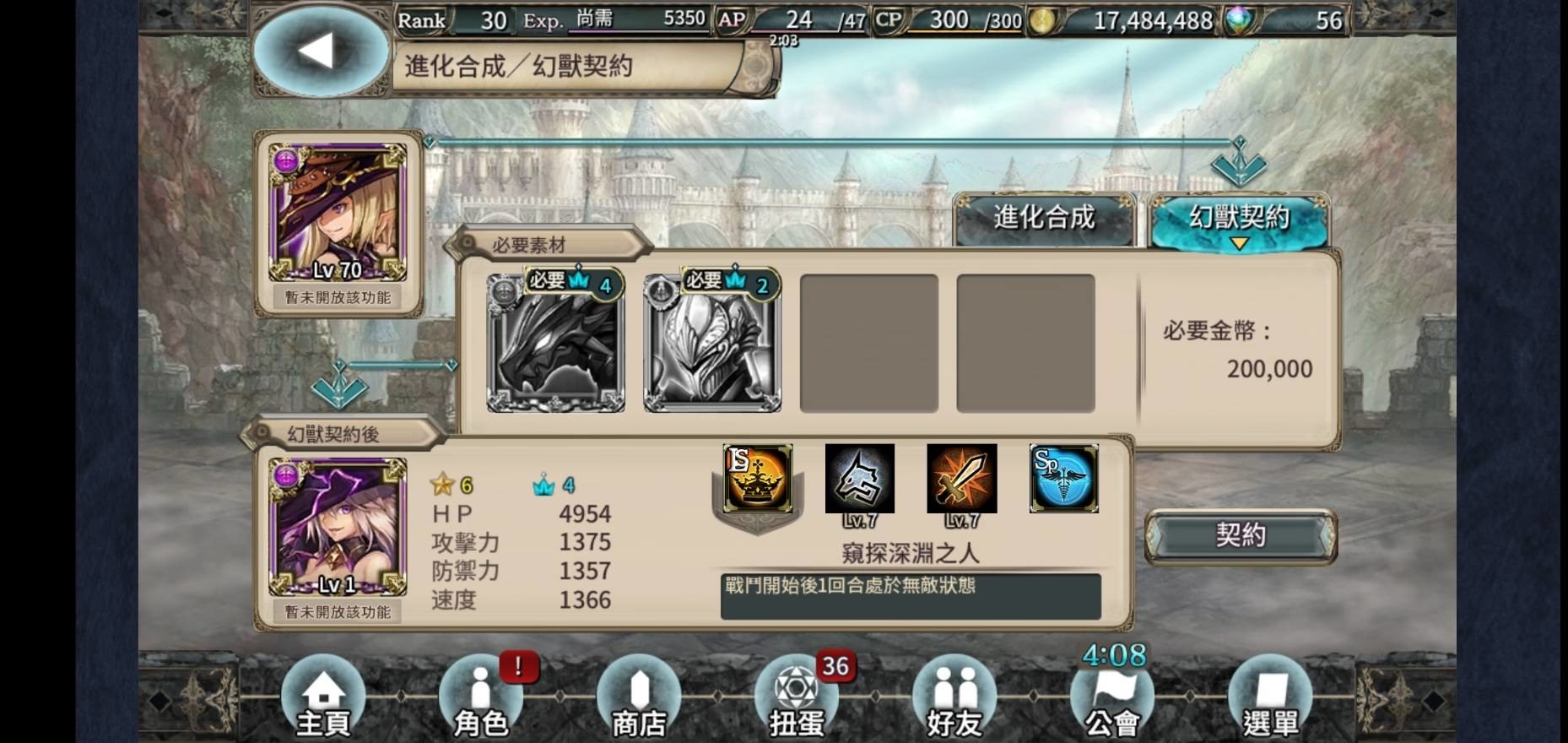Click the 契約 contract button
Screen dimensions: 1568x743
tap(1241, 536)
